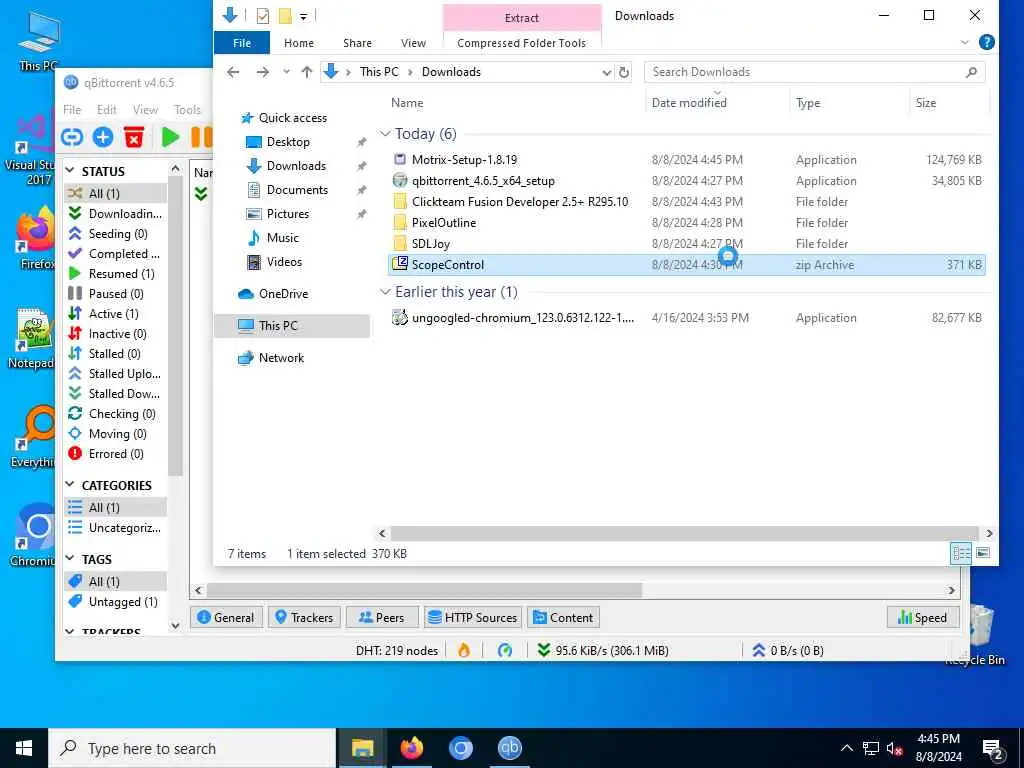Select Completed status filter
This screenshot has height=768, width=1024.
click(116, 253)
